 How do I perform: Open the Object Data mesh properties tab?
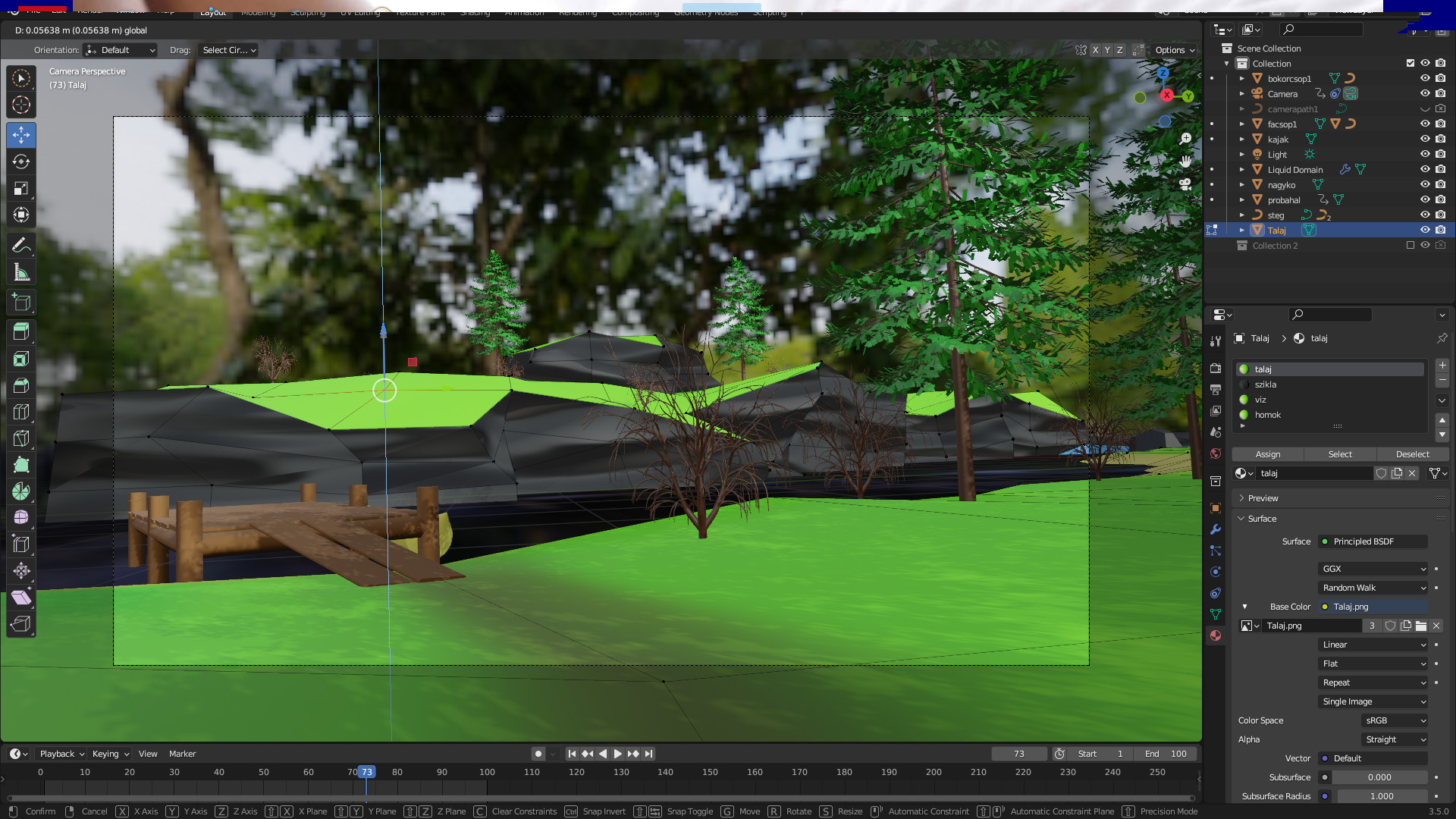click(1216, 614)
